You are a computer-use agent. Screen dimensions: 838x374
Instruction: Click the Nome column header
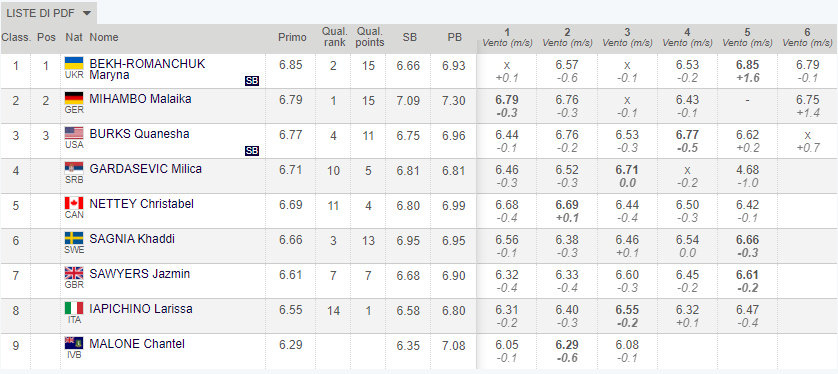click(x=104, y=37)
